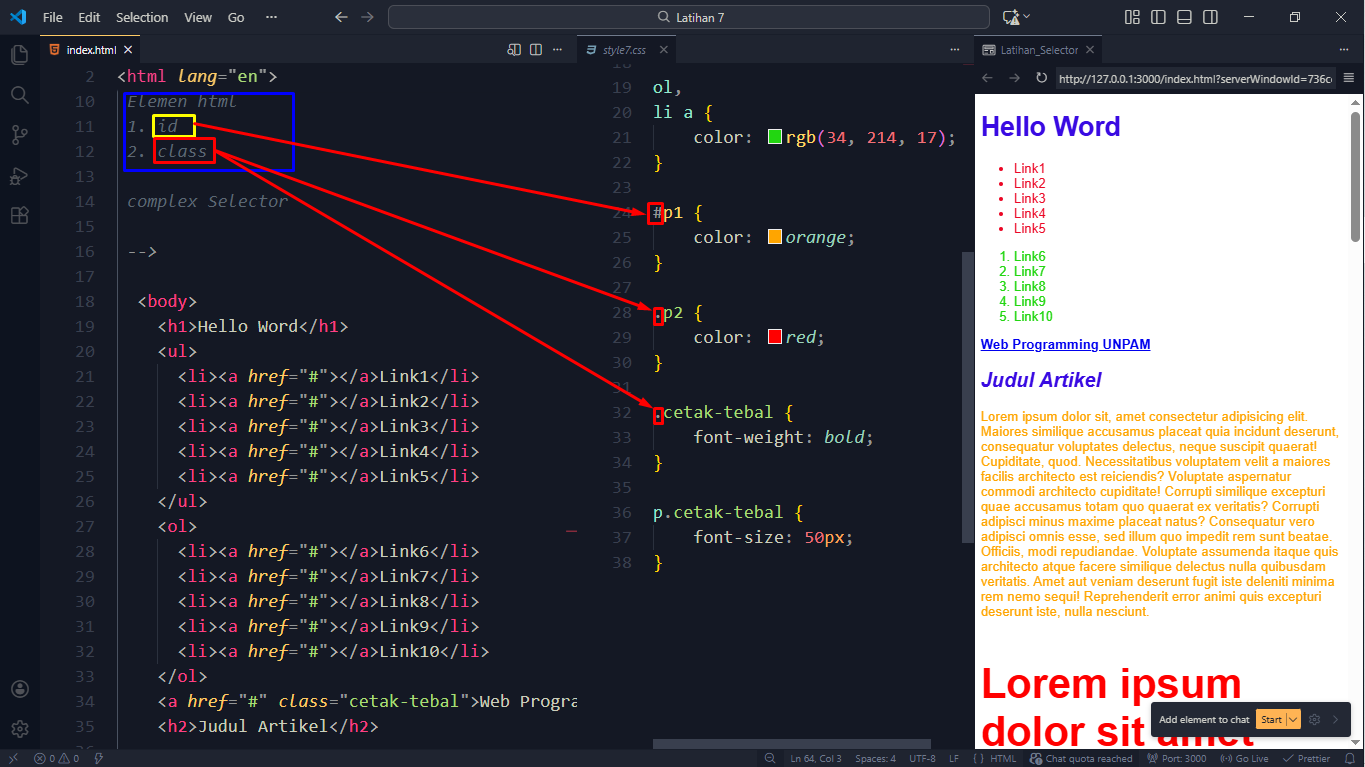Click the Explorer icon

[x=18, y=54]
